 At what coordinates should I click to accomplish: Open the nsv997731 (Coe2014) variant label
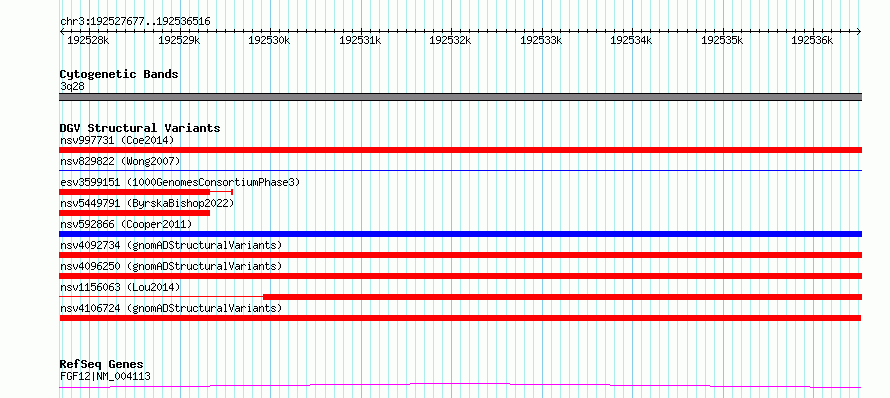[x=117, y=140]
